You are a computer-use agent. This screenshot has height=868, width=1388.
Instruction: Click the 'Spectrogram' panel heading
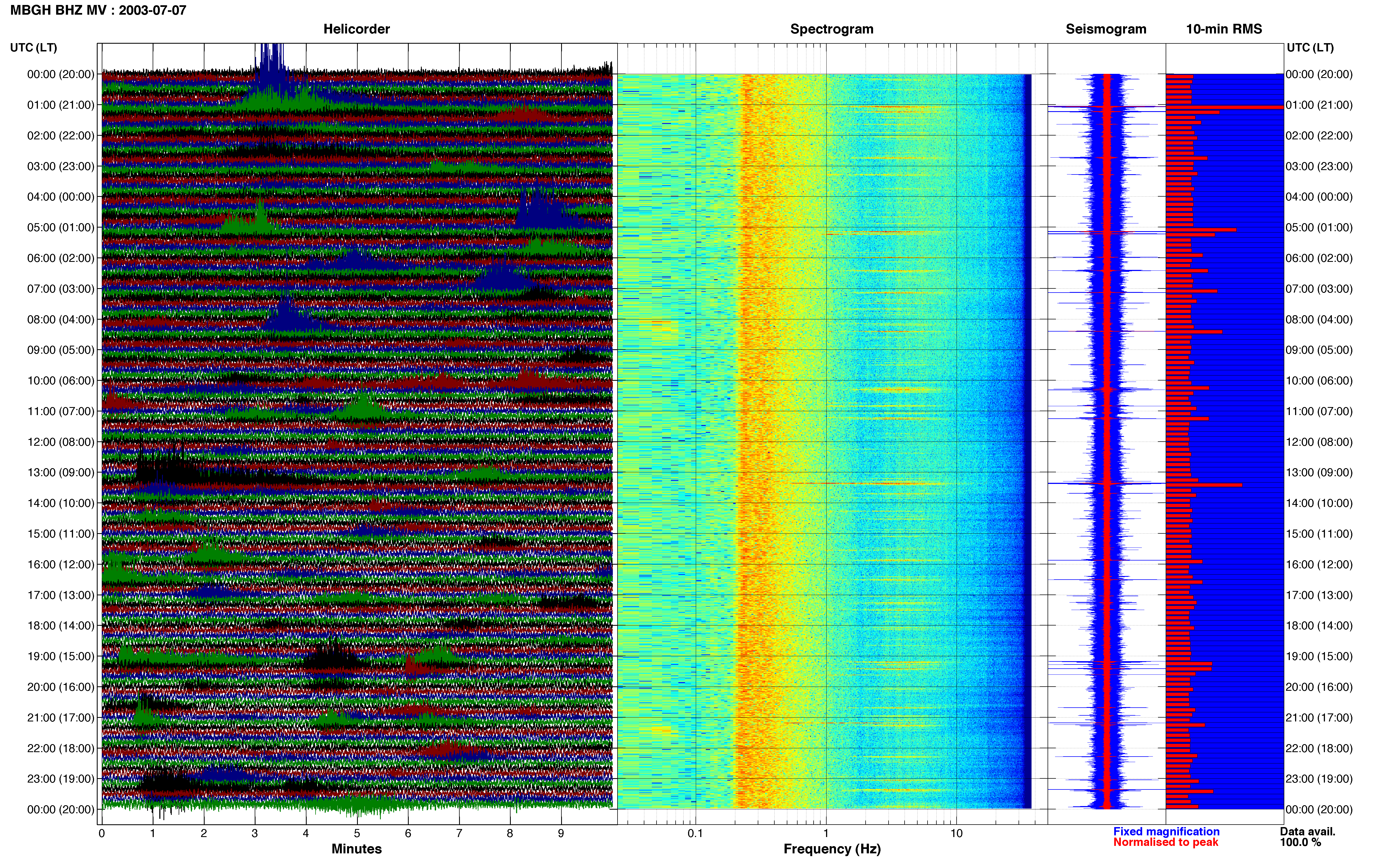pyautogui.click(x=832, y=29)
